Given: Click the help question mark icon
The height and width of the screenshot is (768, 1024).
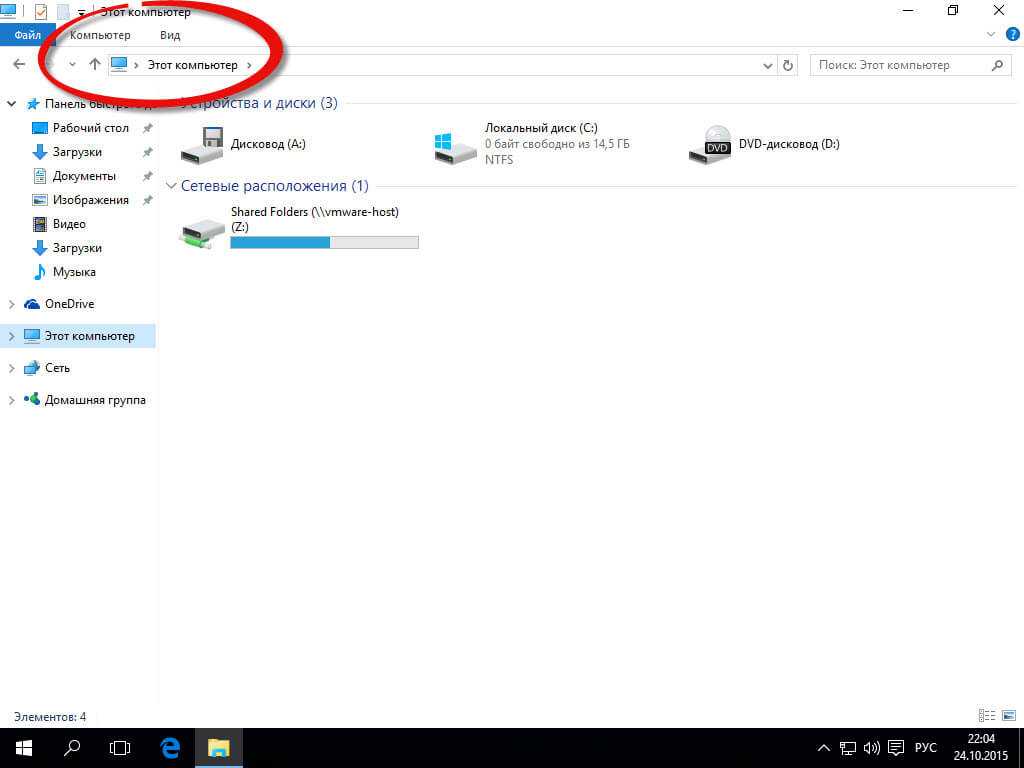Looking at the screenshot, I should tap(1012, 34).
